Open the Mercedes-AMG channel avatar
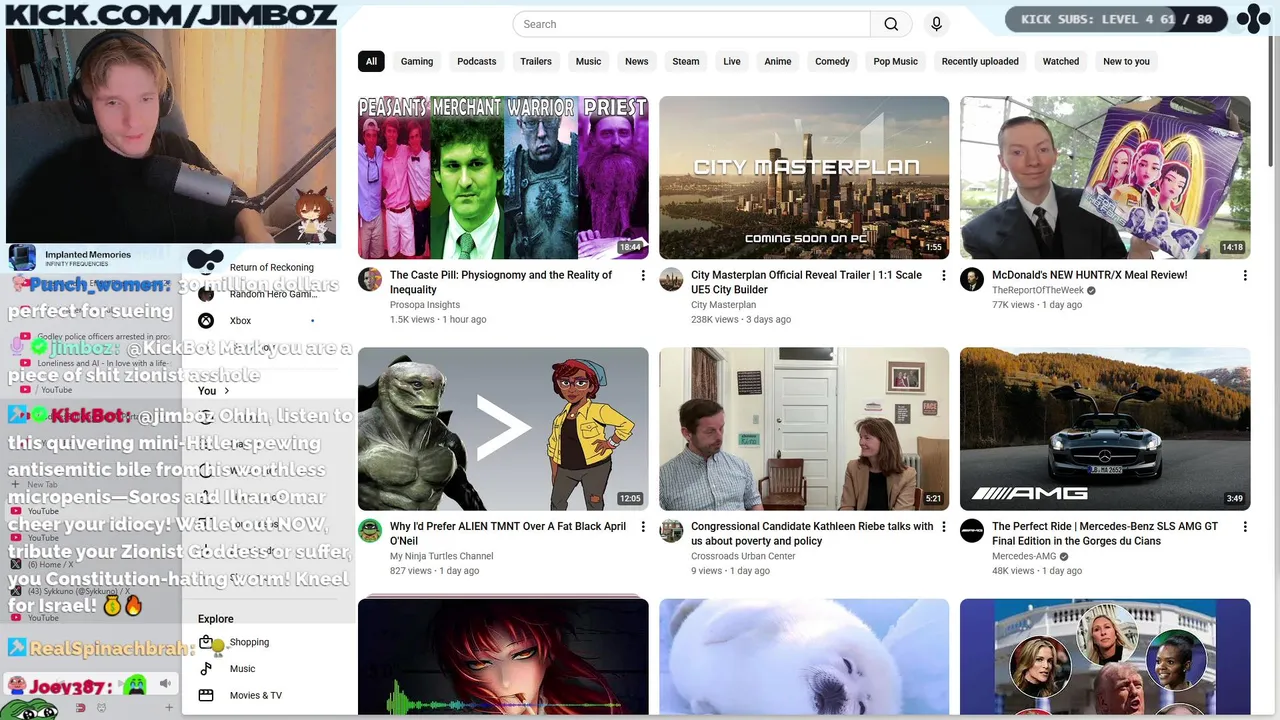 pyautogui.click(x=972, y=530)
